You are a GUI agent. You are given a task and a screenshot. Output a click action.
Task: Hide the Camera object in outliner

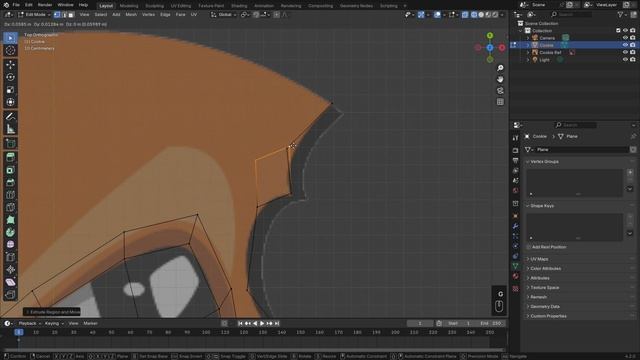click(x=625, y=38)
